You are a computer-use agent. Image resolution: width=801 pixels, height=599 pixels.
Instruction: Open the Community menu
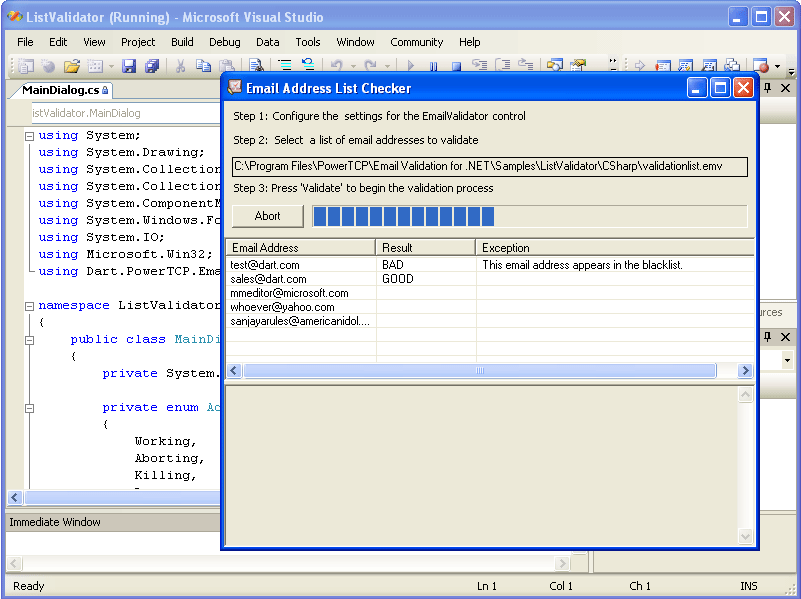coord(416,42)
